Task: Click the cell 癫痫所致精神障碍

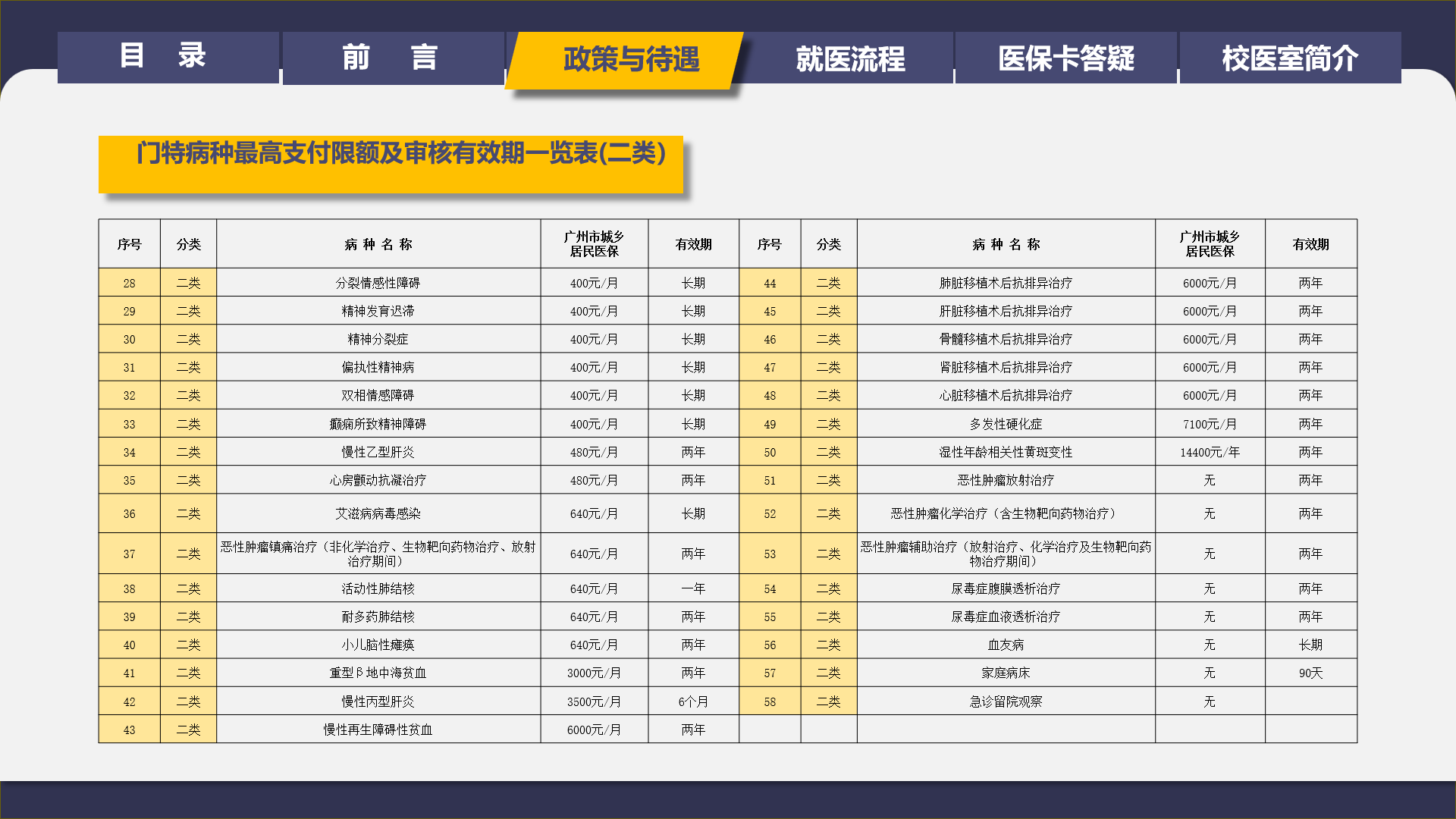Action: coord(378,424)
